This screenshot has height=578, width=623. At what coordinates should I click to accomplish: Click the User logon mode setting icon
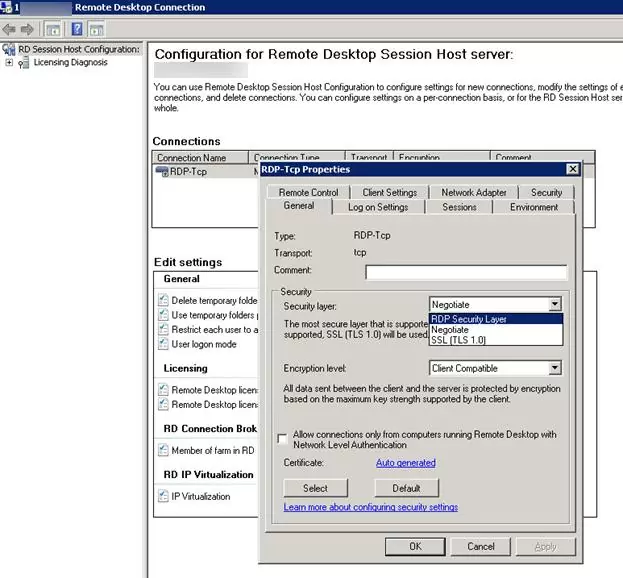(163, 344)
